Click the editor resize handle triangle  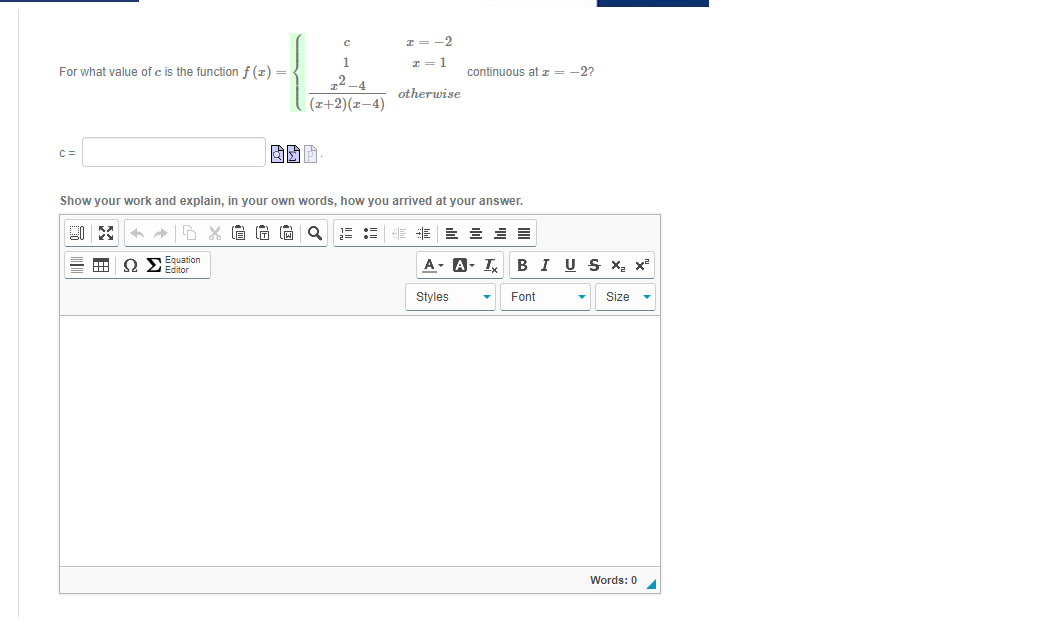pos(652,584)
